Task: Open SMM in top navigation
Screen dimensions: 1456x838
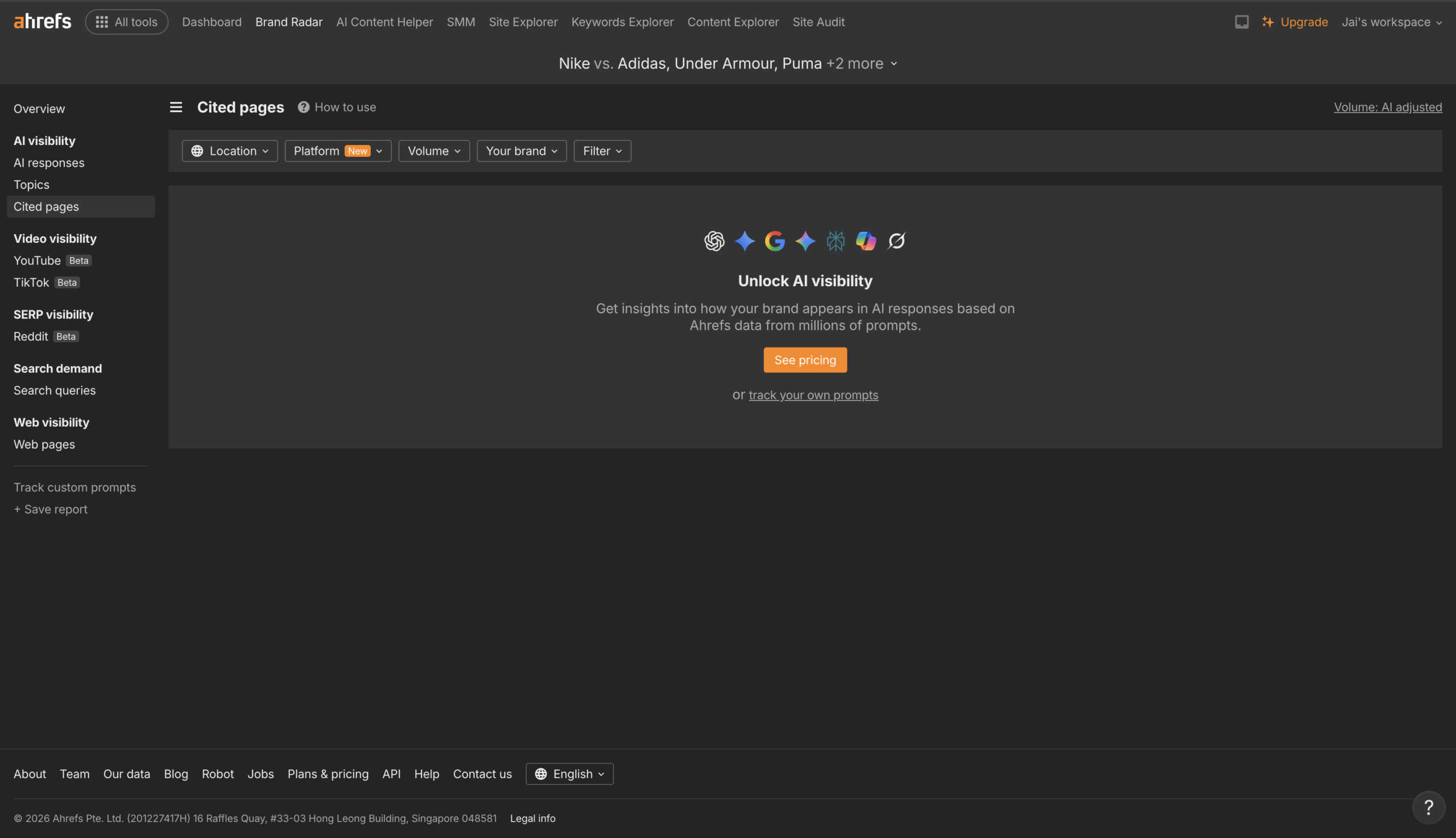Action: coord(461,22)
